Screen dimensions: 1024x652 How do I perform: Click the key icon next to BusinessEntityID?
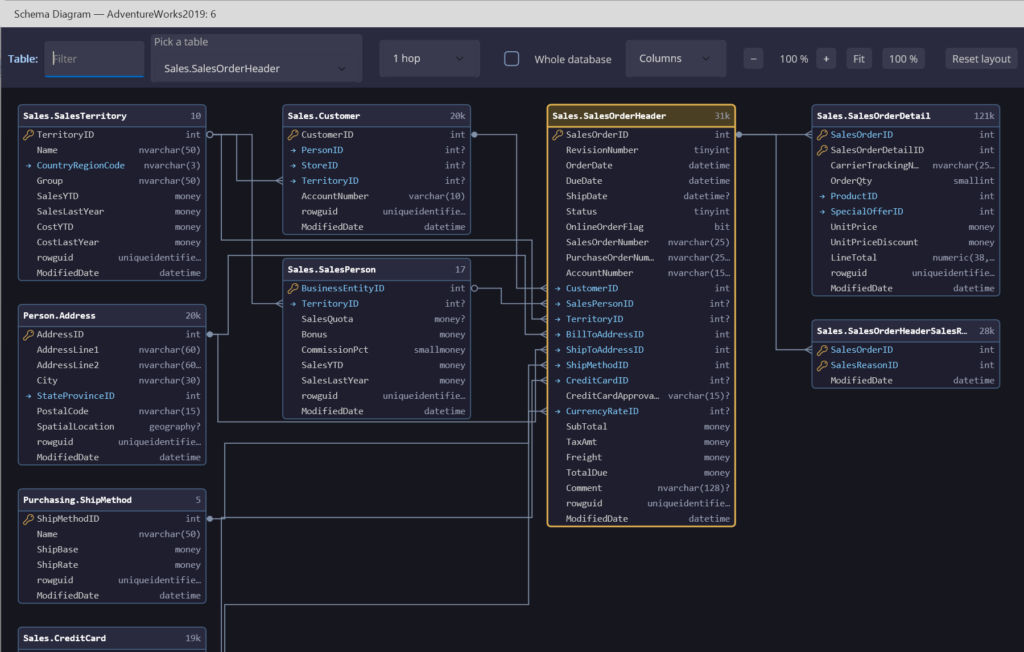(x=293, y=288)
